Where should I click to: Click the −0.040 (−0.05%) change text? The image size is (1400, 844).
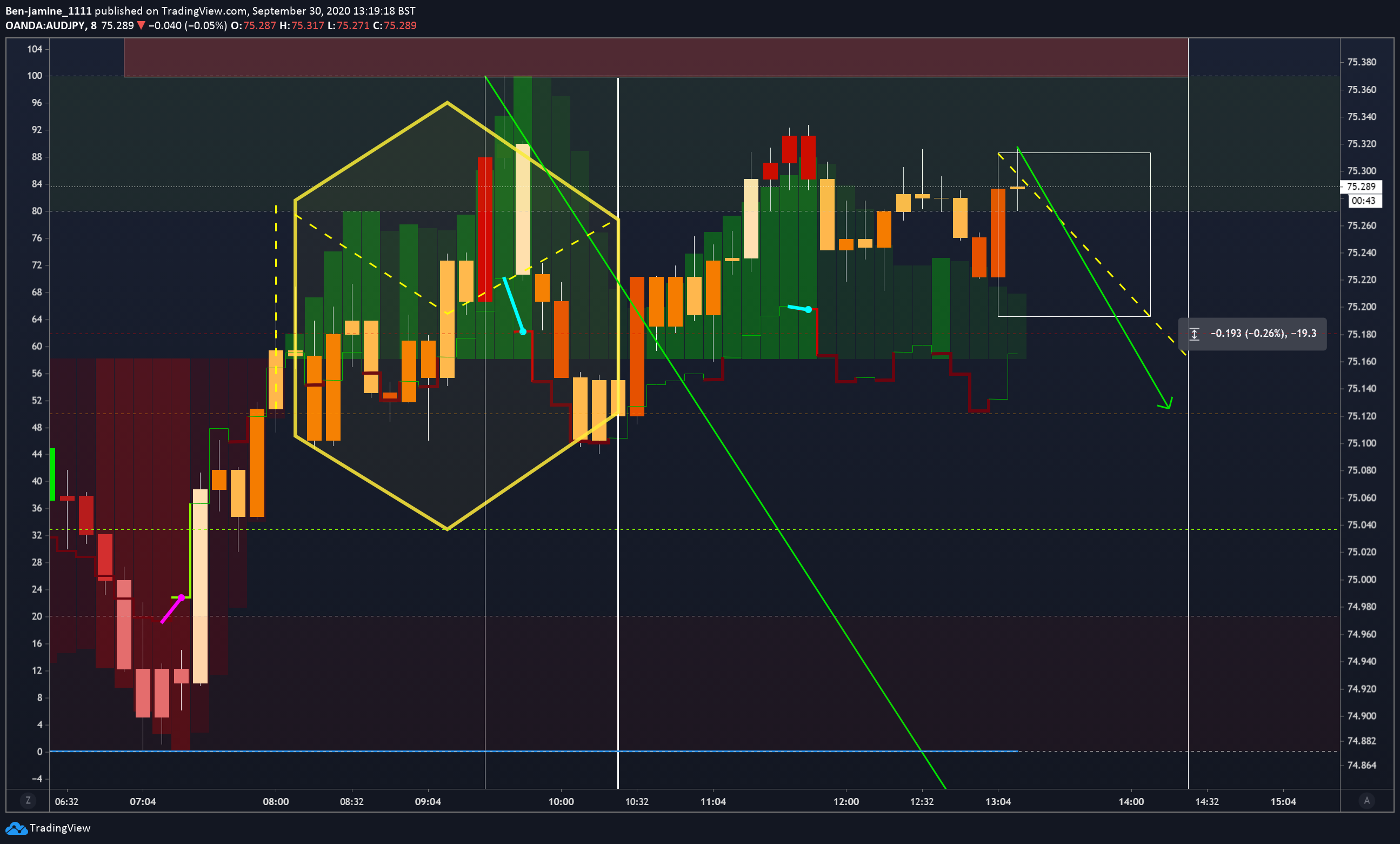click(188, 25)
